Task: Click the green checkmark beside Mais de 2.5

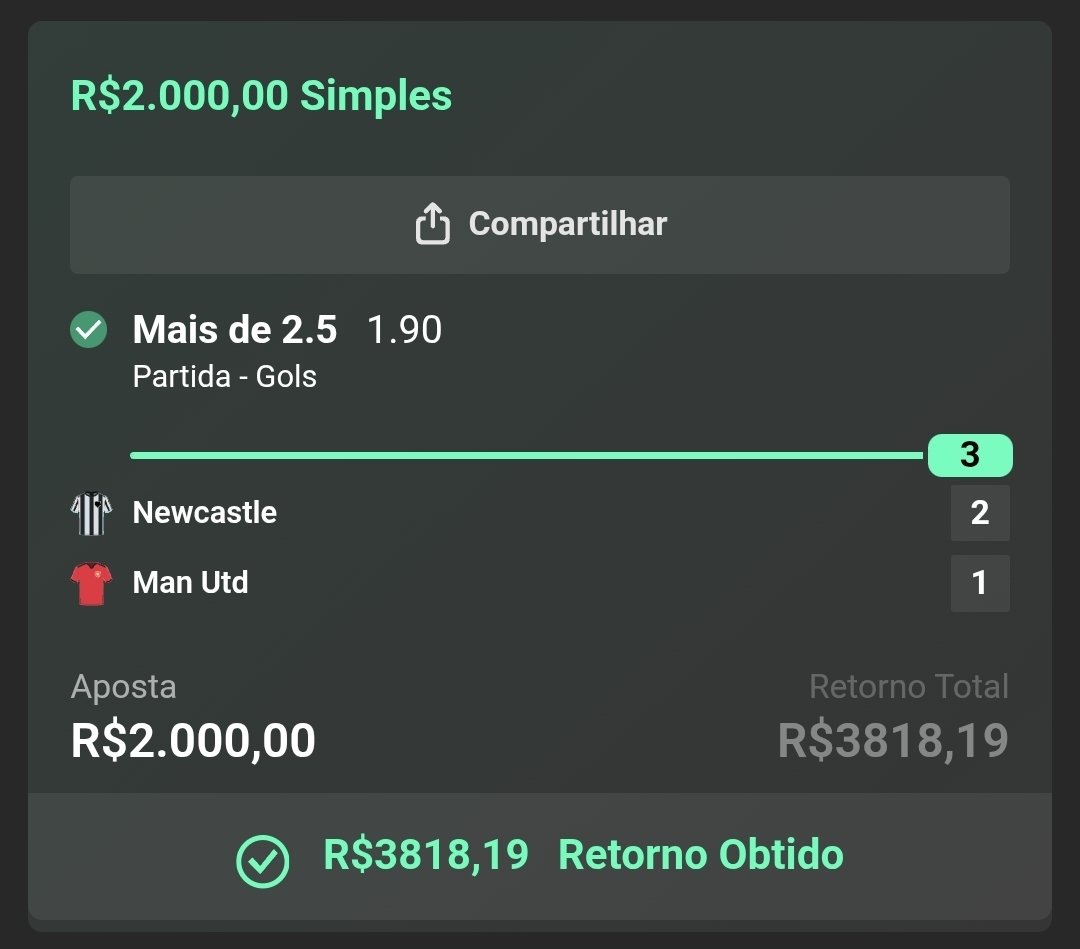Action: pyautogui.click(x=89, y=330)
